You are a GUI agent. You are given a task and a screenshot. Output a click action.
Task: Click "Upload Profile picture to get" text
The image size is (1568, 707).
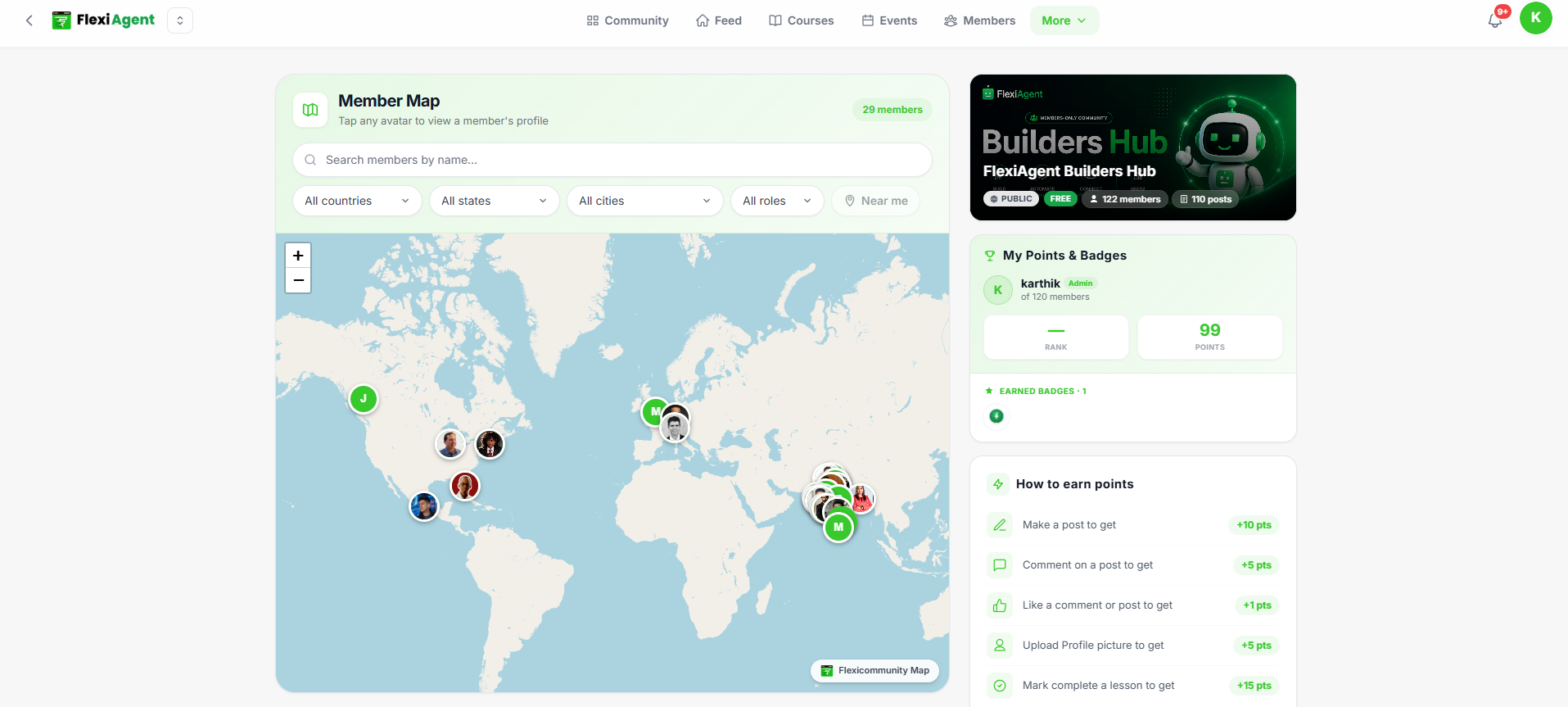tap(1093, 646)
